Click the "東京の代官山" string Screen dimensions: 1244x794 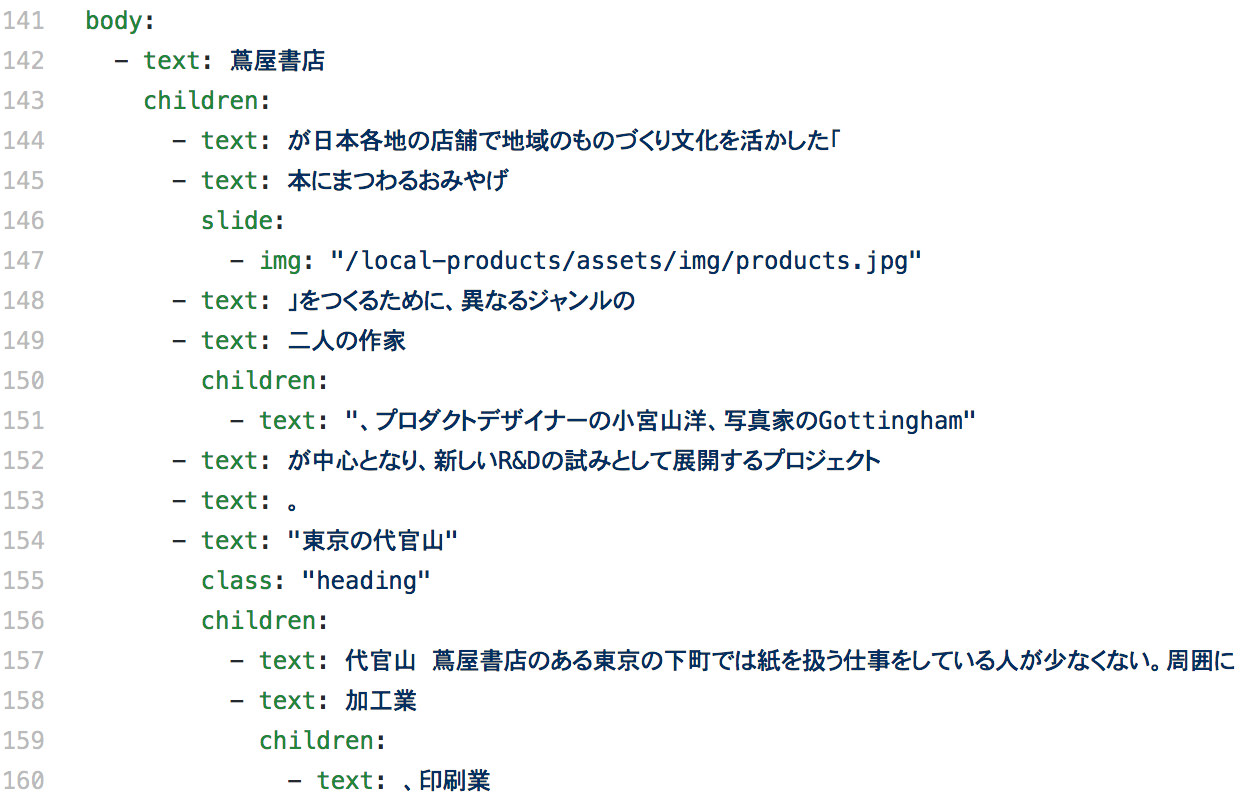click(372, 540)
